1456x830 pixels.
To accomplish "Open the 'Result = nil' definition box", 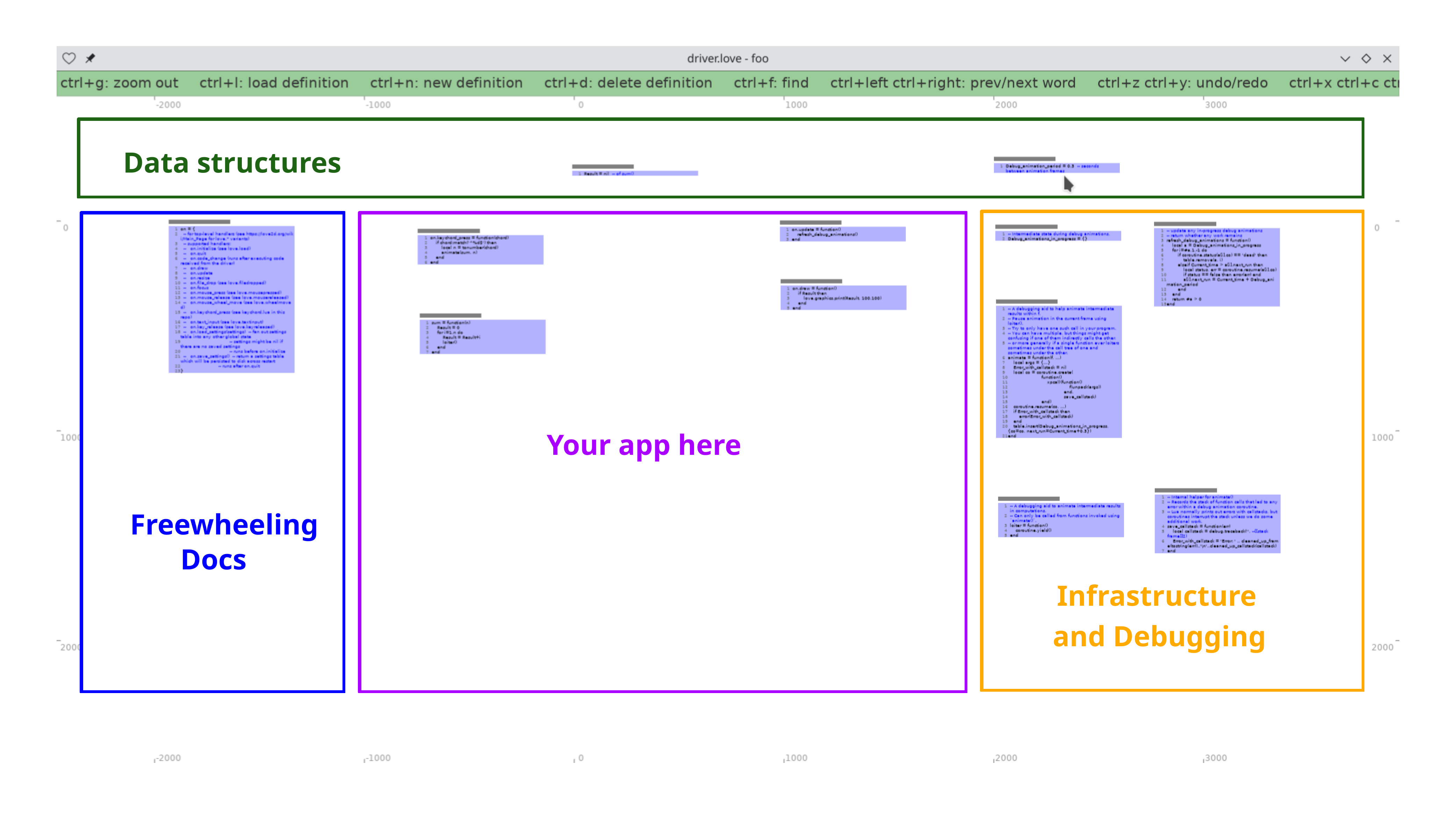I will pyautogui.click(x=635, y=173).
